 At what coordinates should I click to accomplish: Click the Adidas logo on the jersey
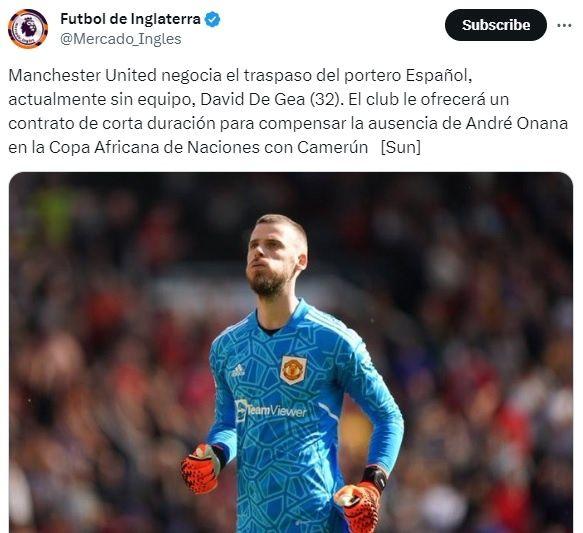pyautogui.click(x=237, y=370)
